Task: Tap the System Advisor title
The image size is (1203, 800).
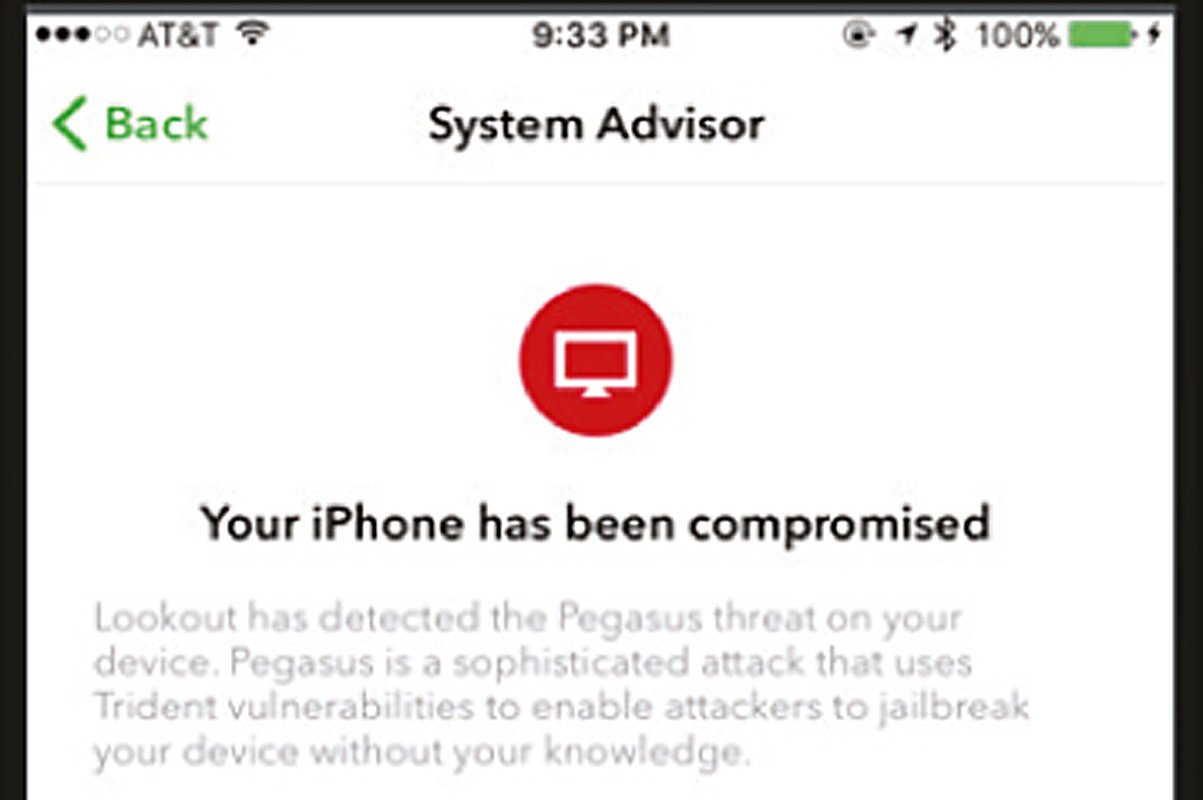Action: point(597,125)
